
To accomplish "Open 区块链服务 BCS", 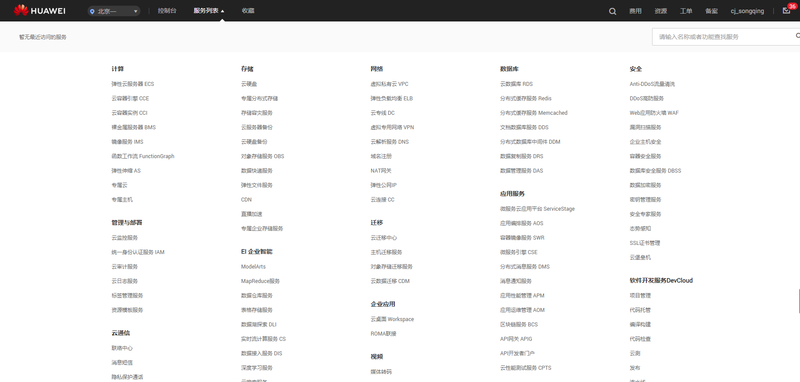I will coord(519,324).
